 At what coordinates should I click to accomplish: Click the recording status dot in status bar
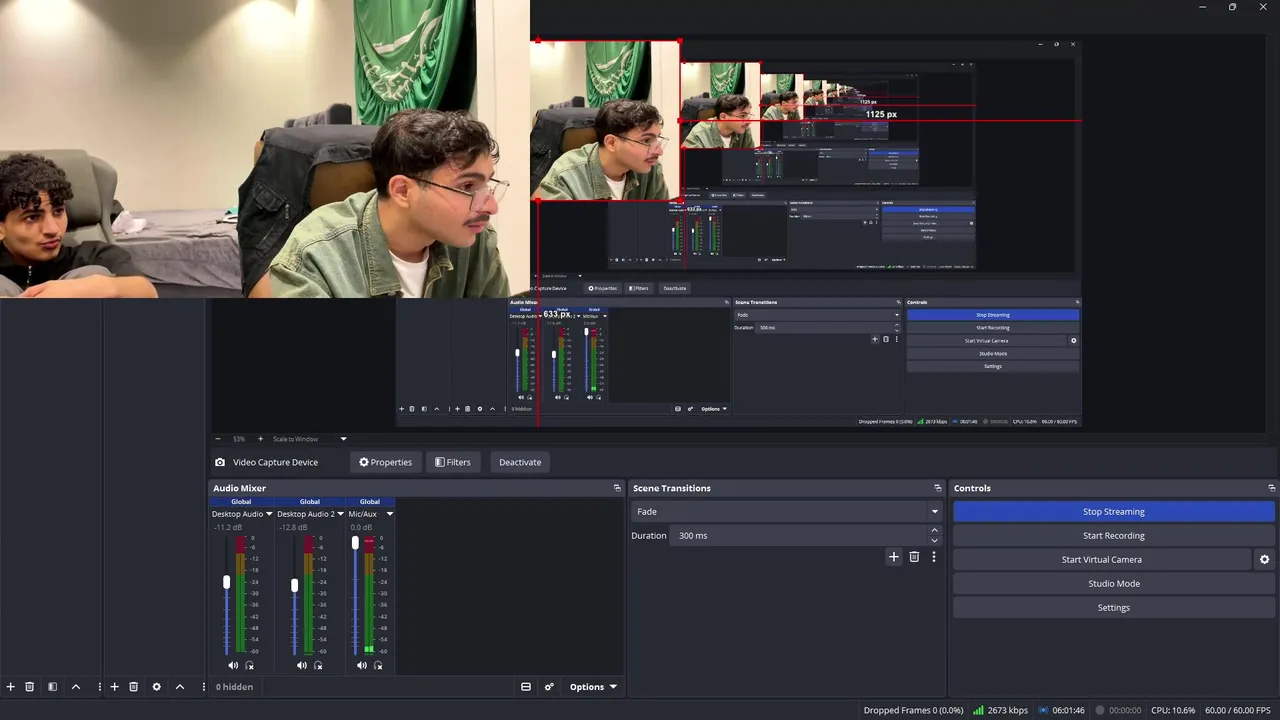tap(1100, 710)
